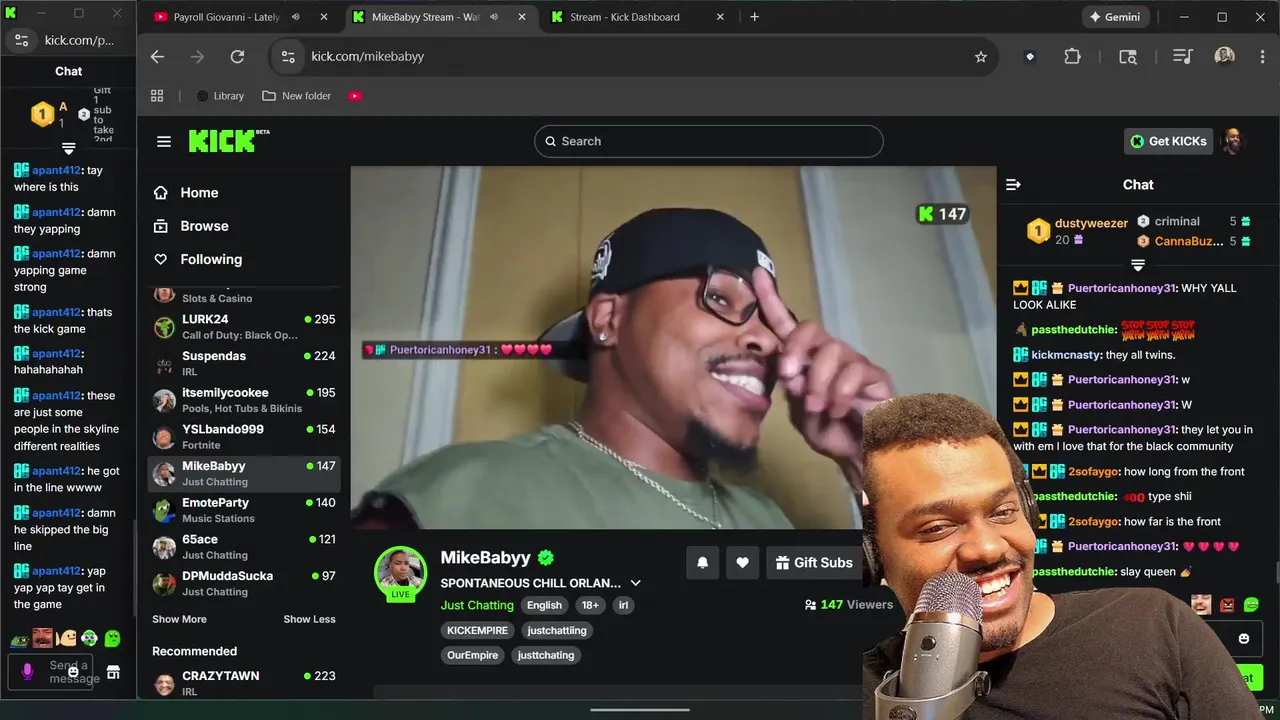Open the Chrome profile avatar
Screen dimensions: 1280x720
[x=1224, y=57]
